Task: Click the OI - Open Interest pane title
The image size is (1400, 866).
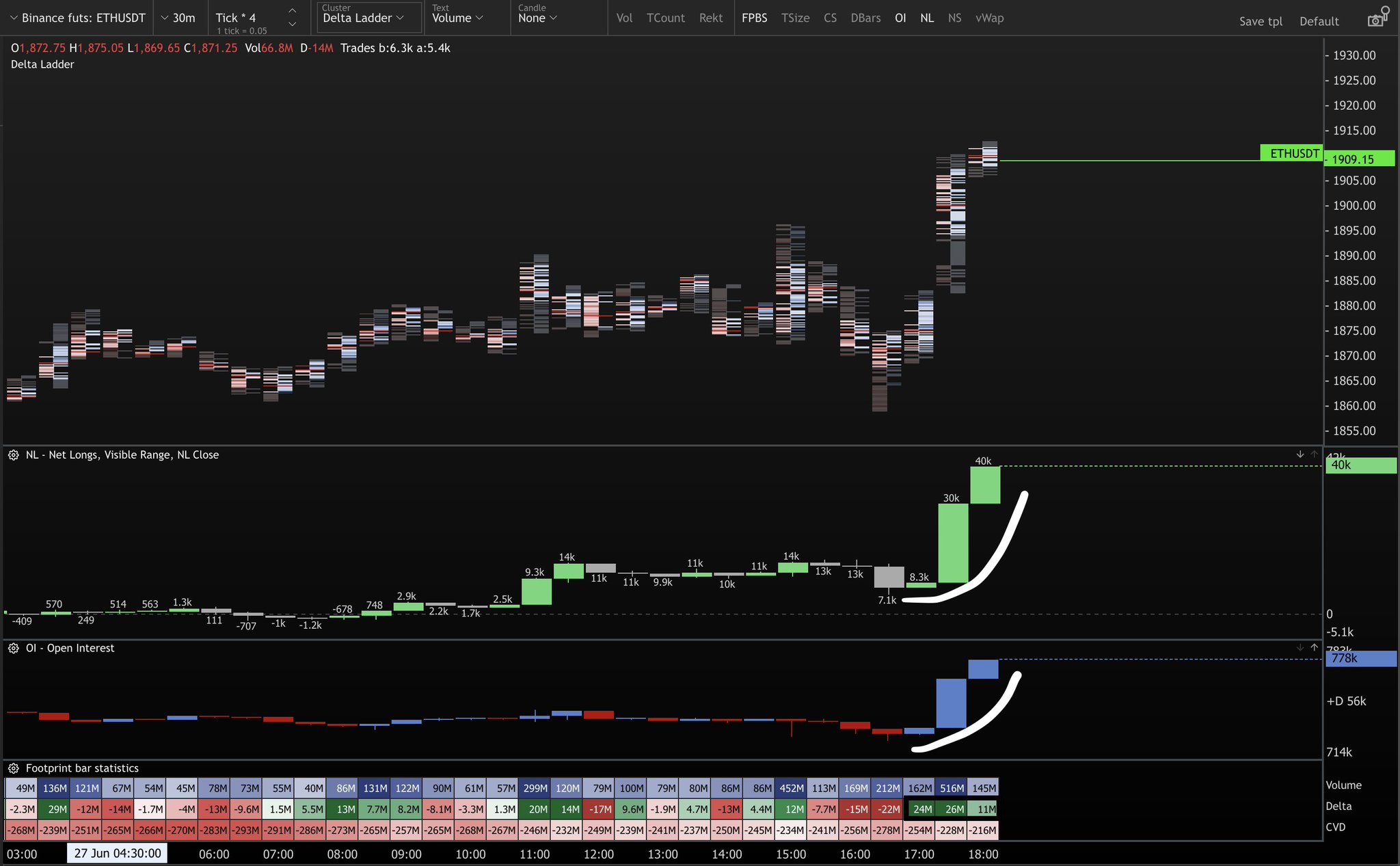Action: (x=70, y=648)
